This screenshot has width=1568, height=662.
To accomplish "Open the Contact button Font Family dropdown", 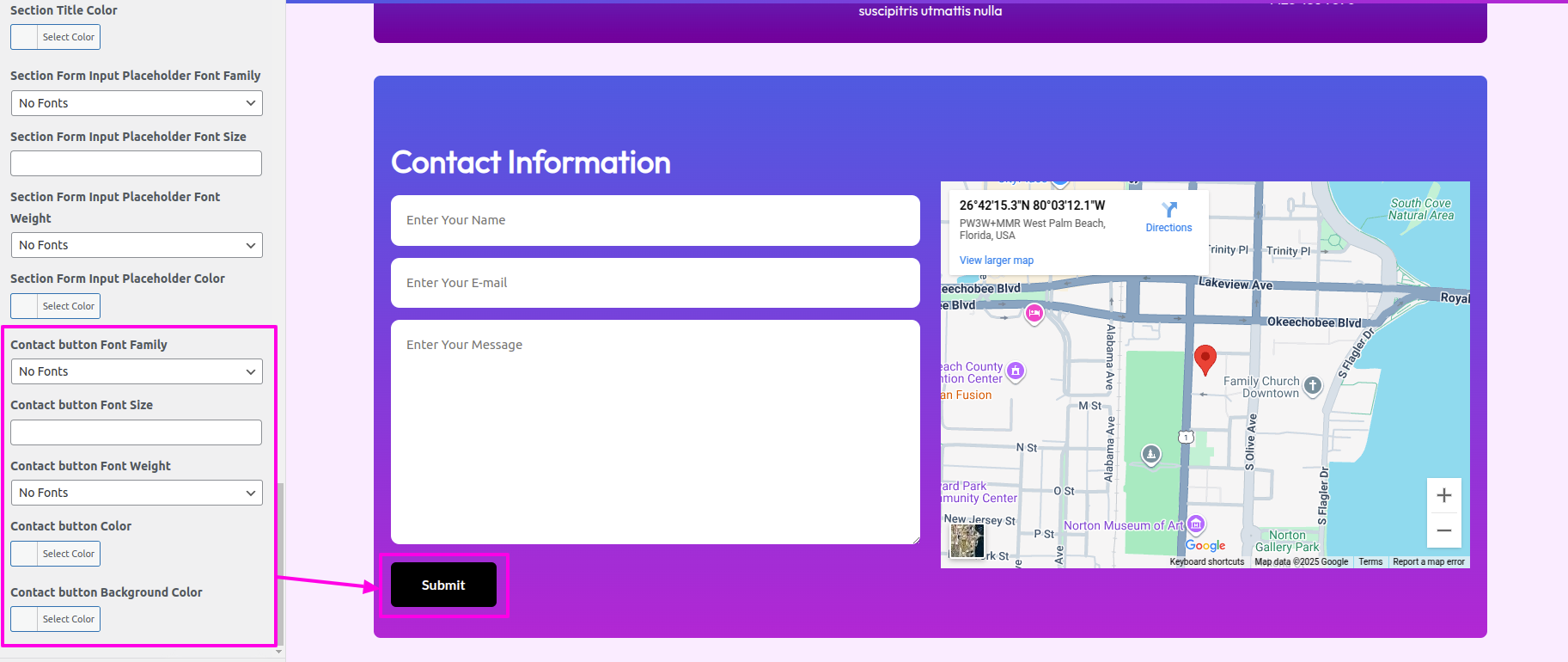I will click(x=137, y=371).
